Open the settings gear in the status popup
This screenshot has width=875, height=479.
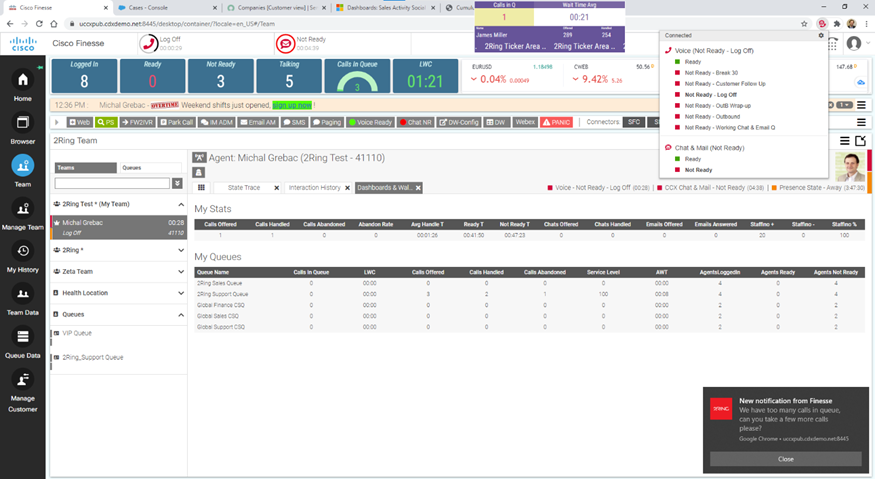(821, 35)
